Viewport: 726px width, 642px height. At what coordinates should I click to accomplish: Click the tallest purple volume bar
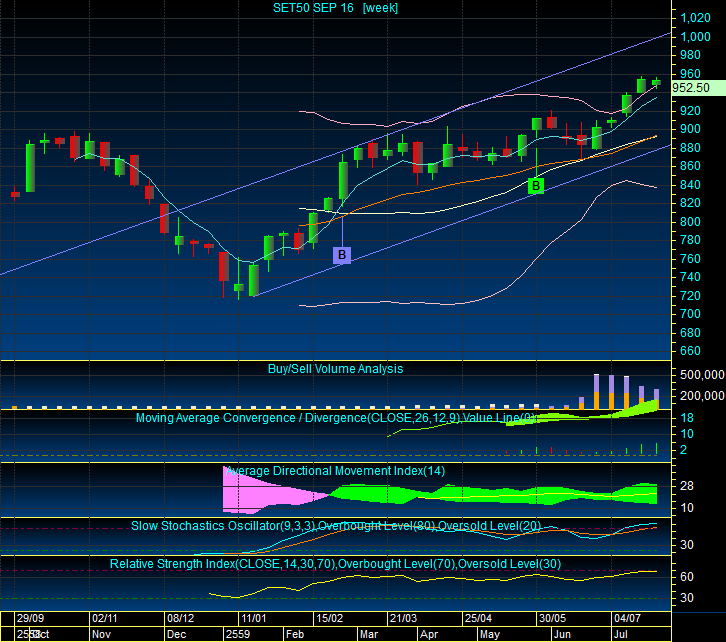[x=596, y=383]
